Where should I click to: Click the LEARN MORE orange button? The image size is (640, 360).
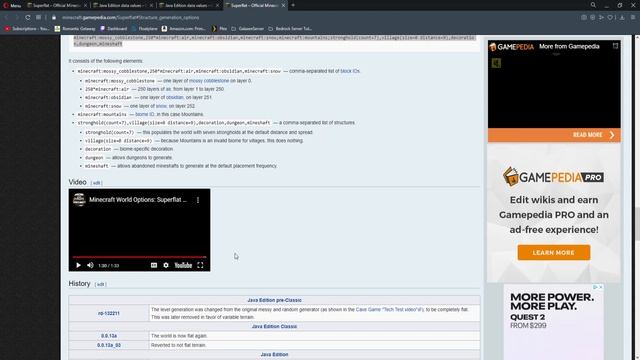pos(553,253)
